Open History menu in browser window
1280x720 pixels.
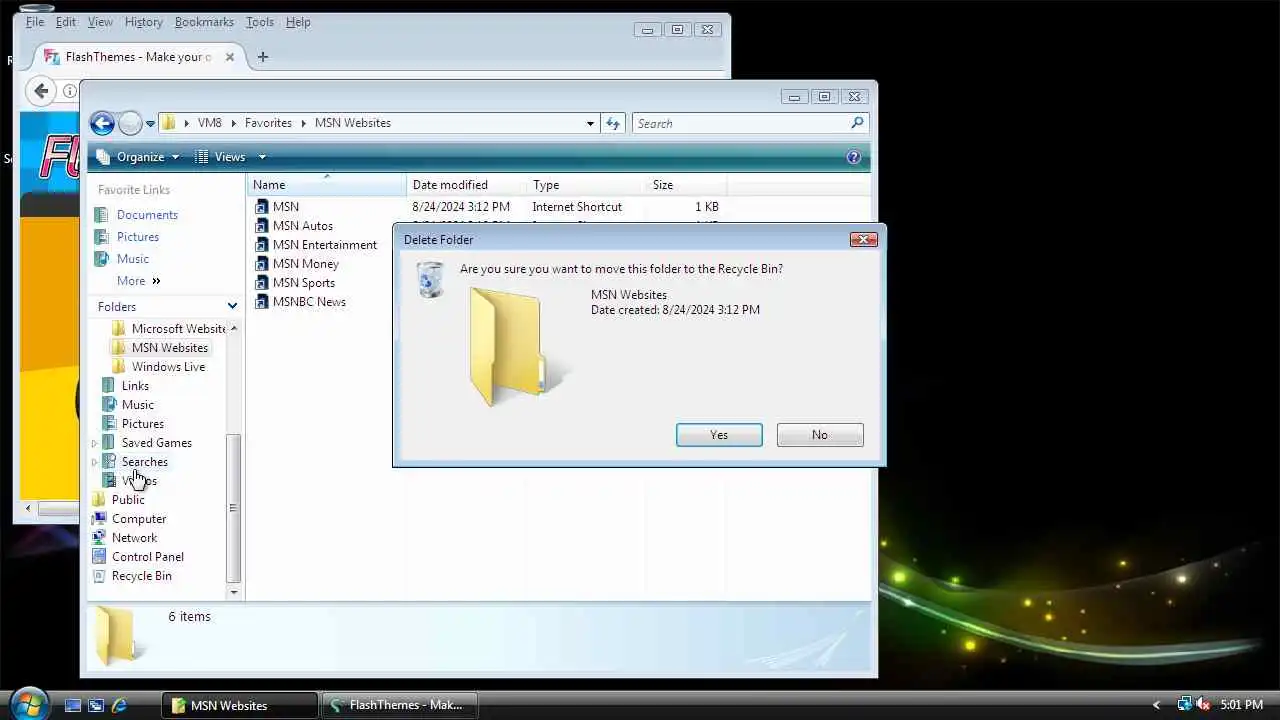point(143,22)
